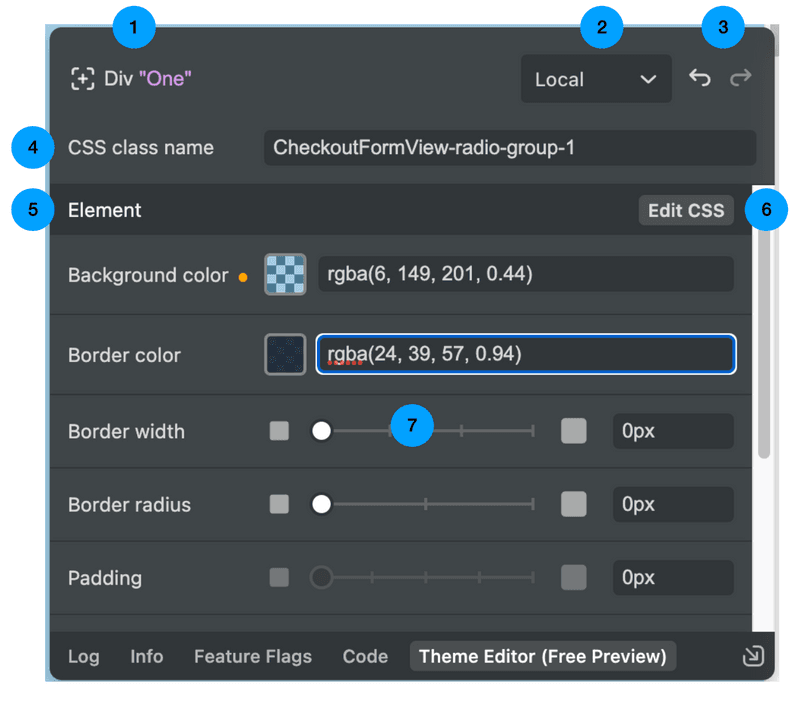Open the Border color swatch picker
The height and width of the screenshot is (701, 800).
tap(285, 355)
